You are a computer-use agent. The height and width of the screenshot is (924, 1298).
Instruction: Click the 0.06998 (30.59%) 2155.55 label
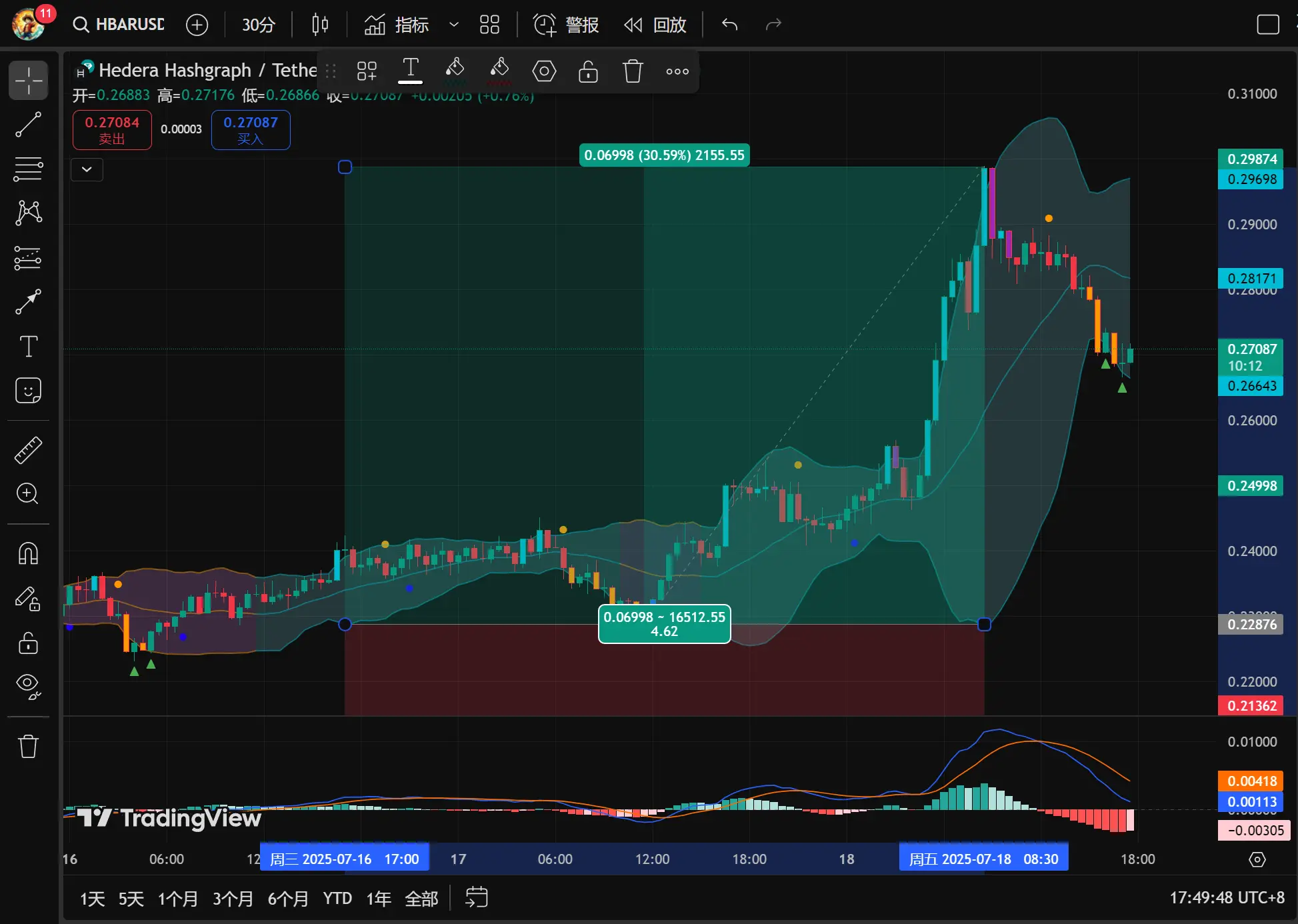[664, 155]
